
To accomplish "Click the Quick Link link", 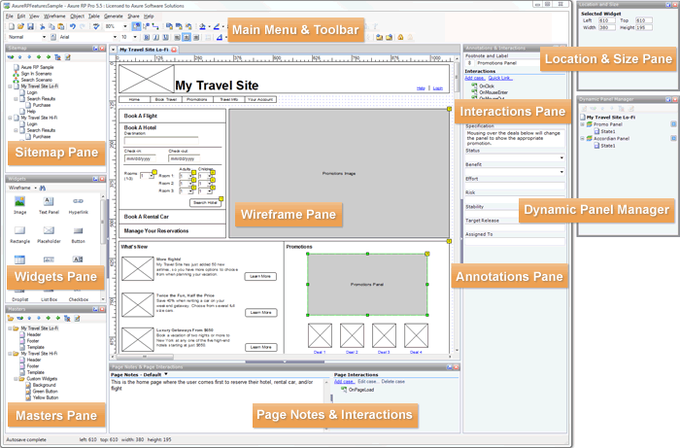I will [x=500, y=78].
